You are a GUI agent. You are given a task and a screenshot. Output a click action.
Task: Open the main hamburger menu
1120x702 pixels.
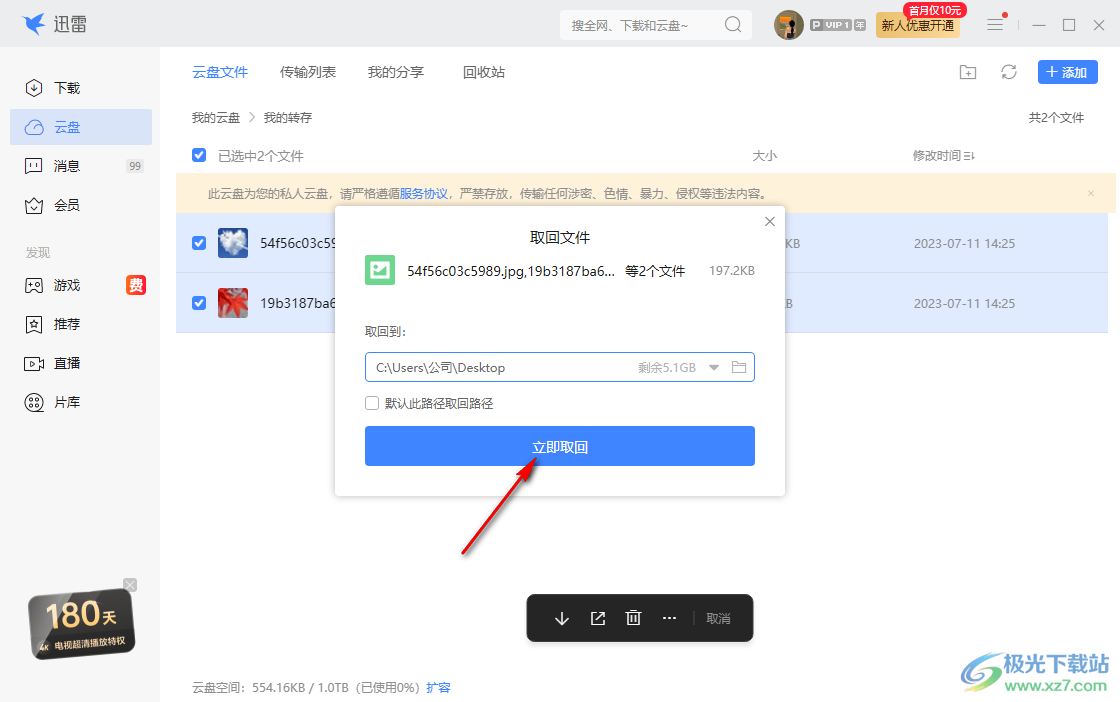click(995, 25)
